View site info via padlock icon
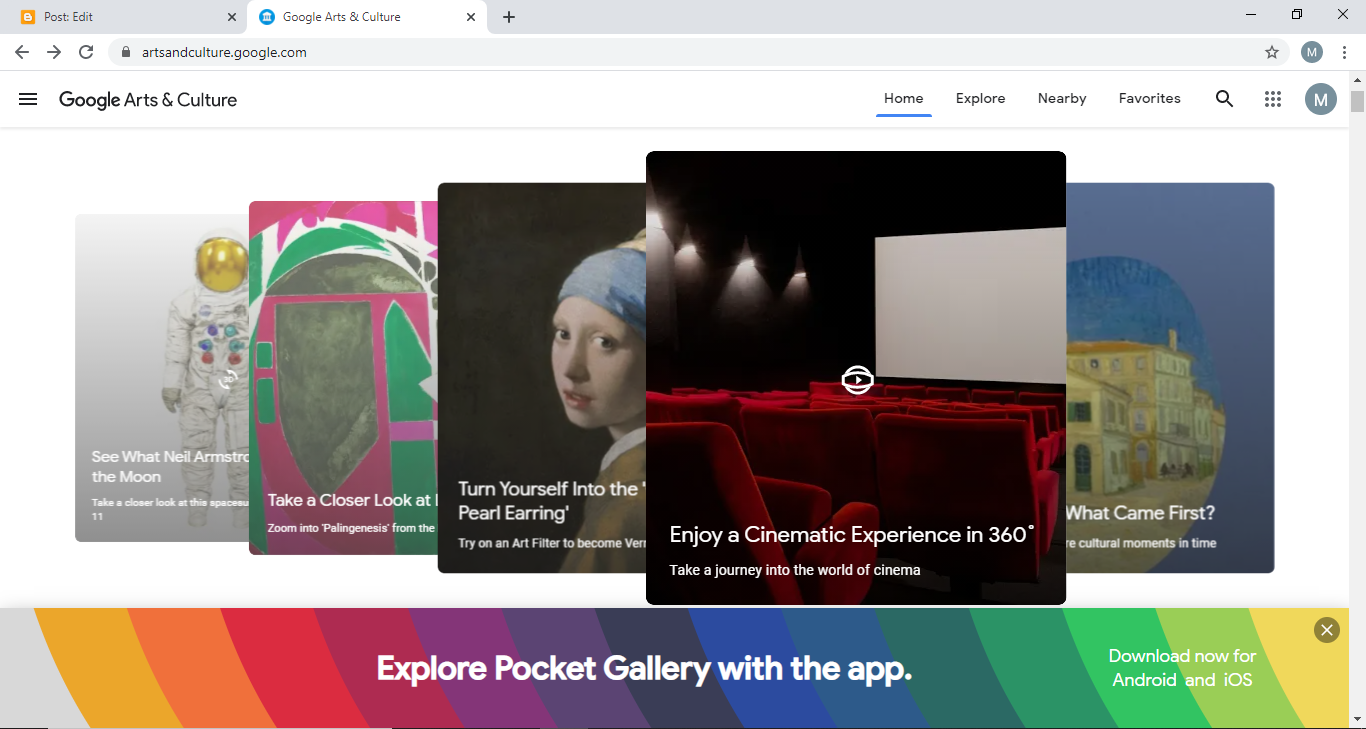The image size is (1366, 729). (125, 52)
